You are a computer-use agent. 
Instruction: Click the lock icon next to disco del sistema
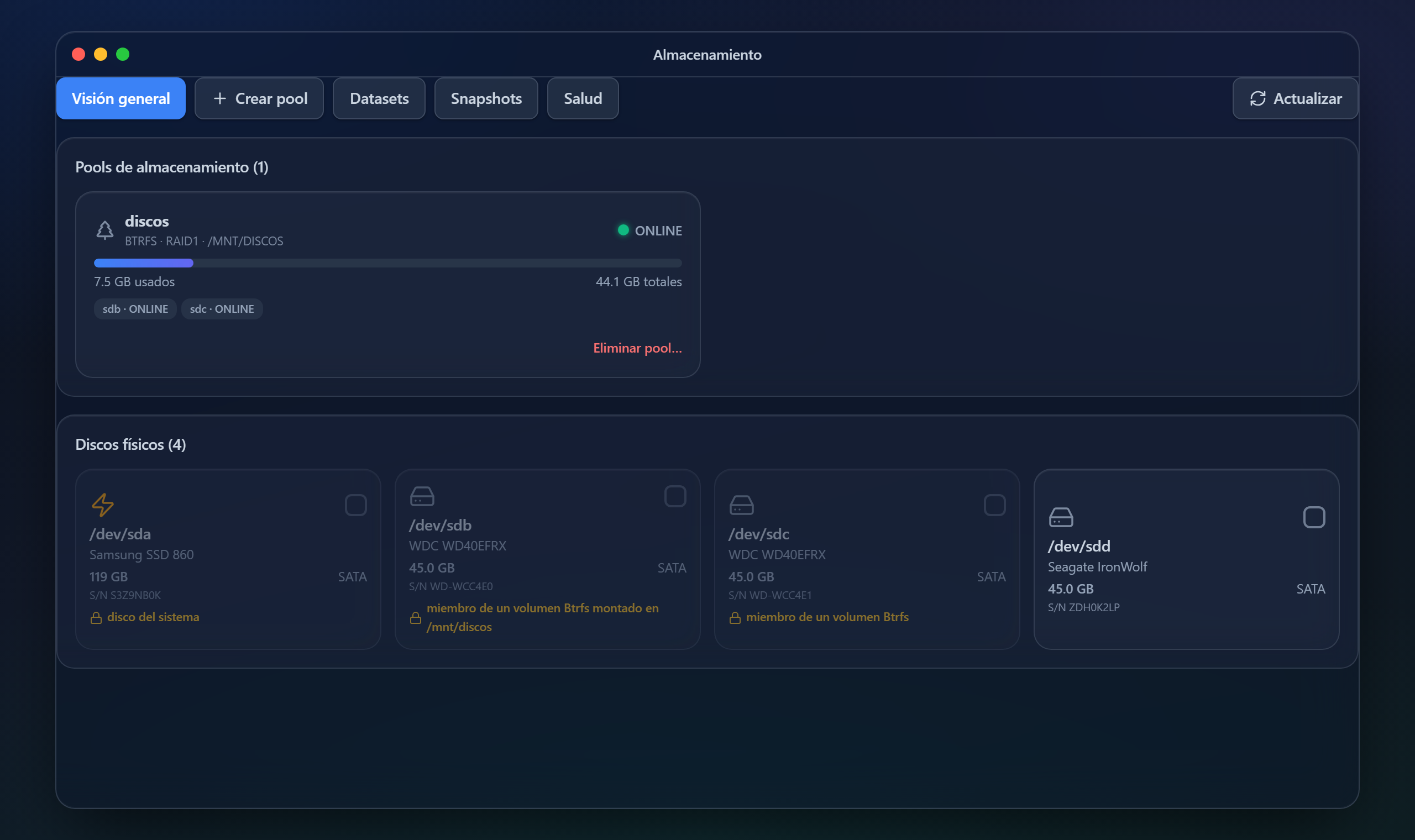(96, 617)
